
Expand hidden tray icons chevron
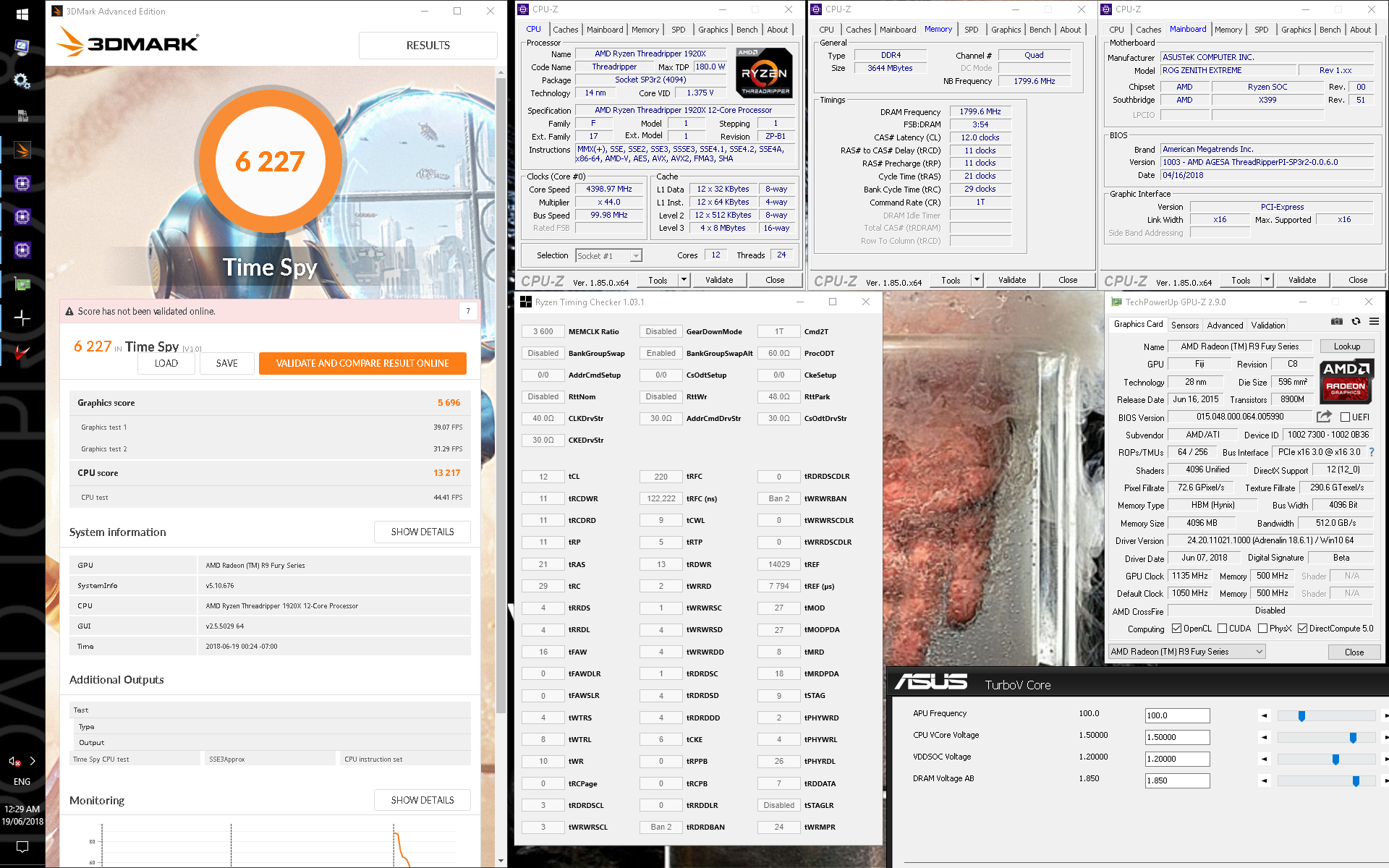coord(33,761)
